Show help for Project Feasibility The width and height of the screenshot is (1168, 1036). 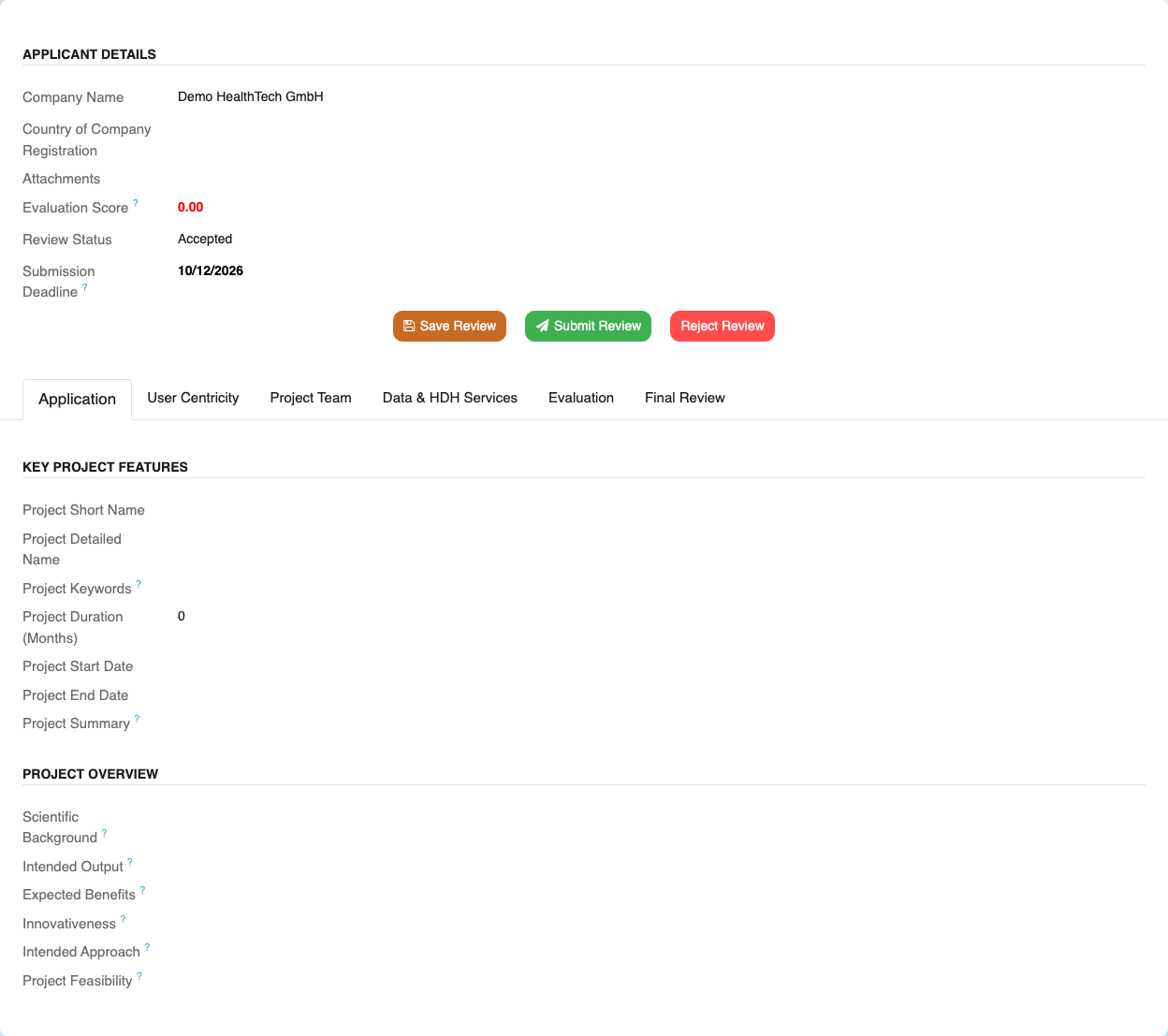[x=140, y=976]
